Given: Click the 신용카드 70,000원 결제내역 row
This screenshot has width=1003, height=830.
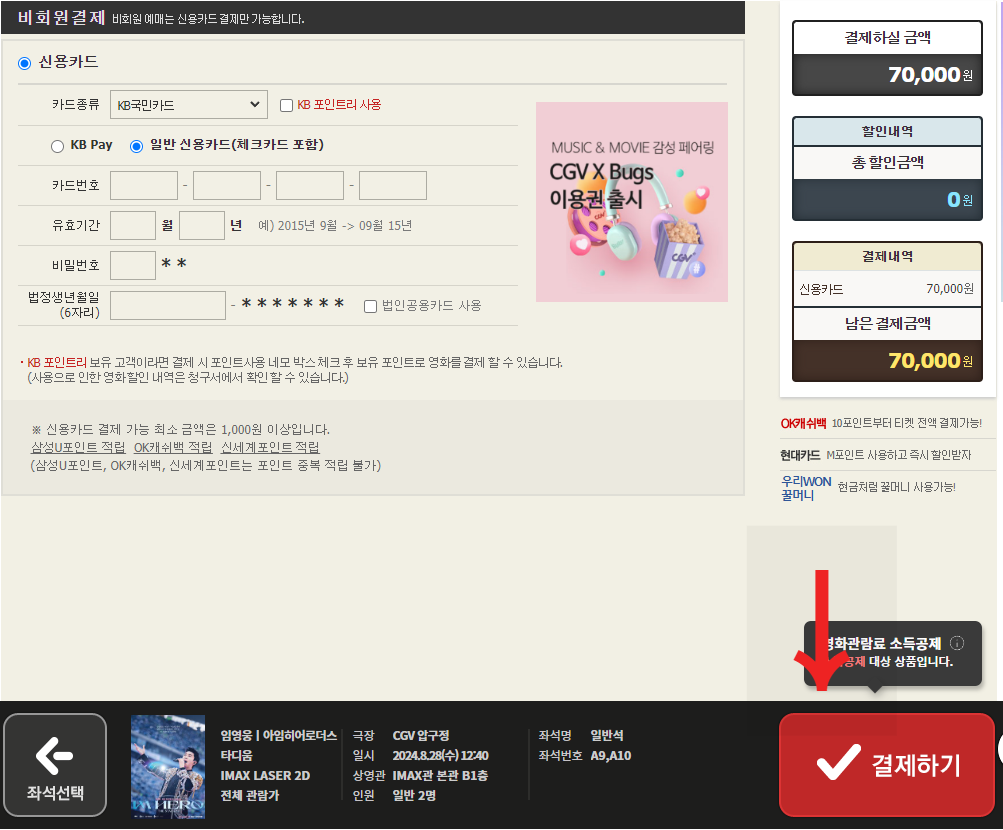Looking at the screenshot, I should (887, 289).
